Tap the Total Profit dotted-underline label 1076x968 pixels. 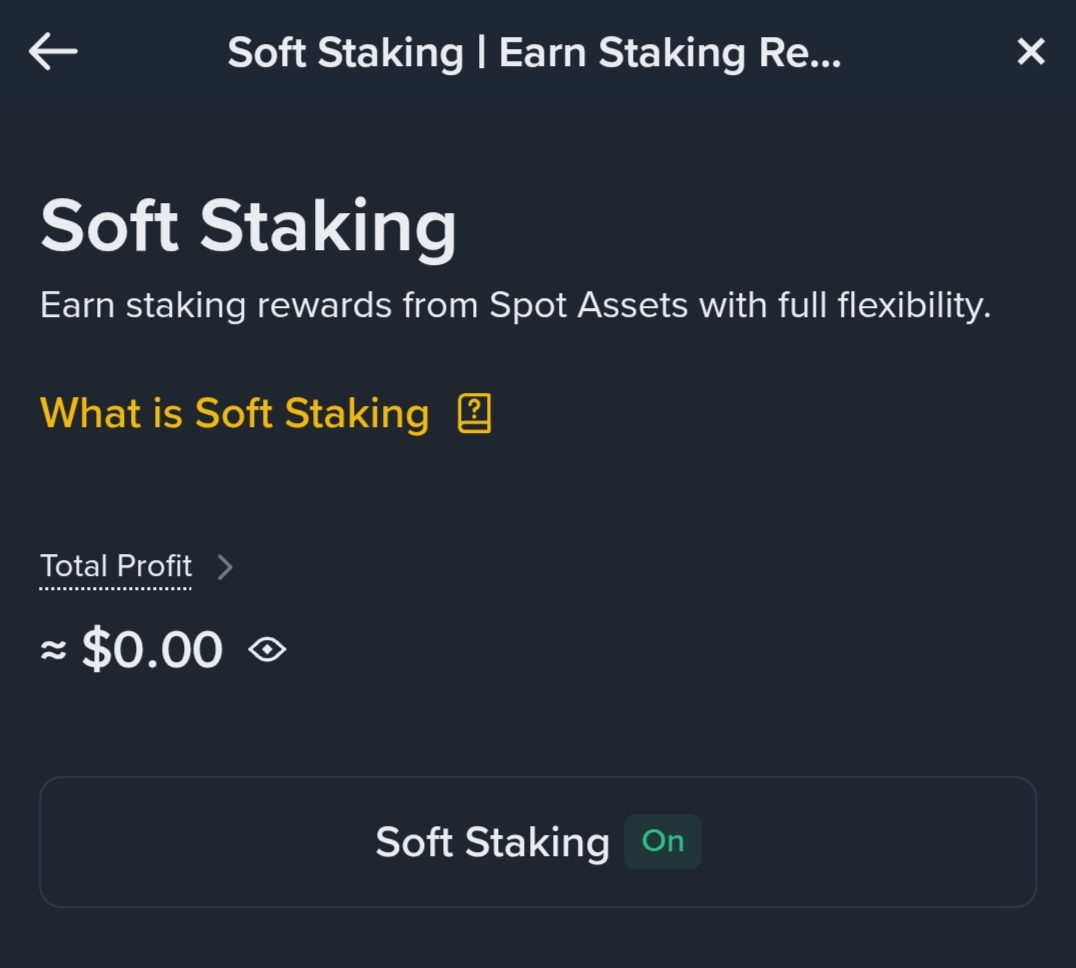tap(116, 567)
